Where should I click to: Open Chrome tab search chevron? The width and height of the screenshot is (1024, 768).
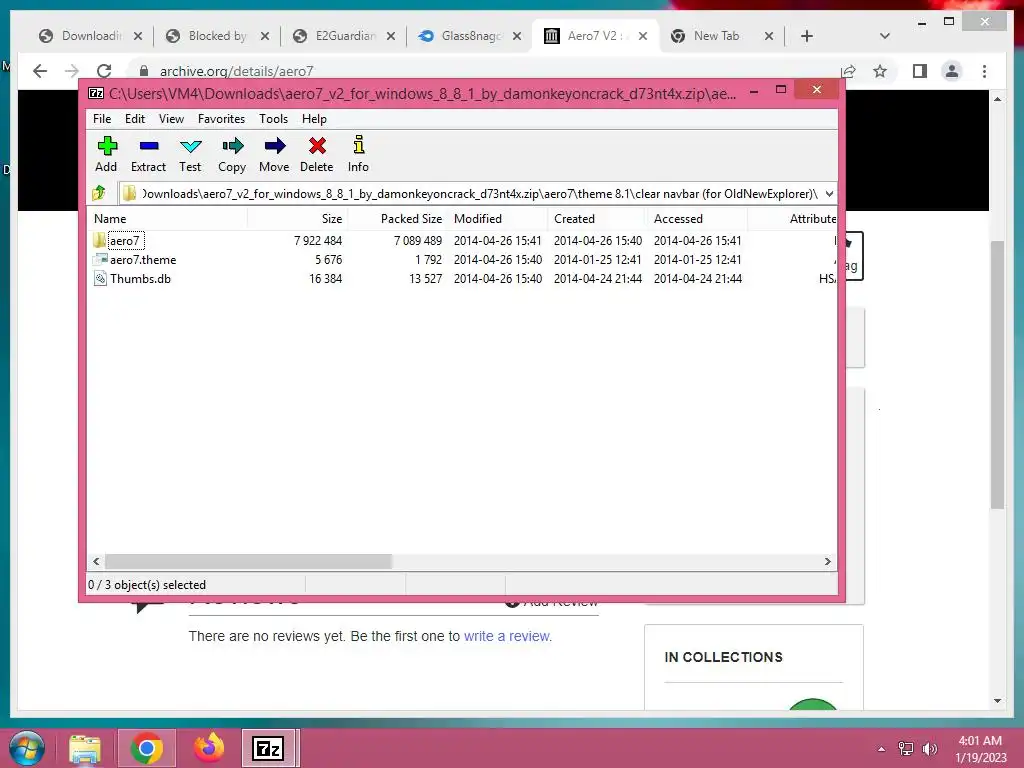tap(885, 36)
